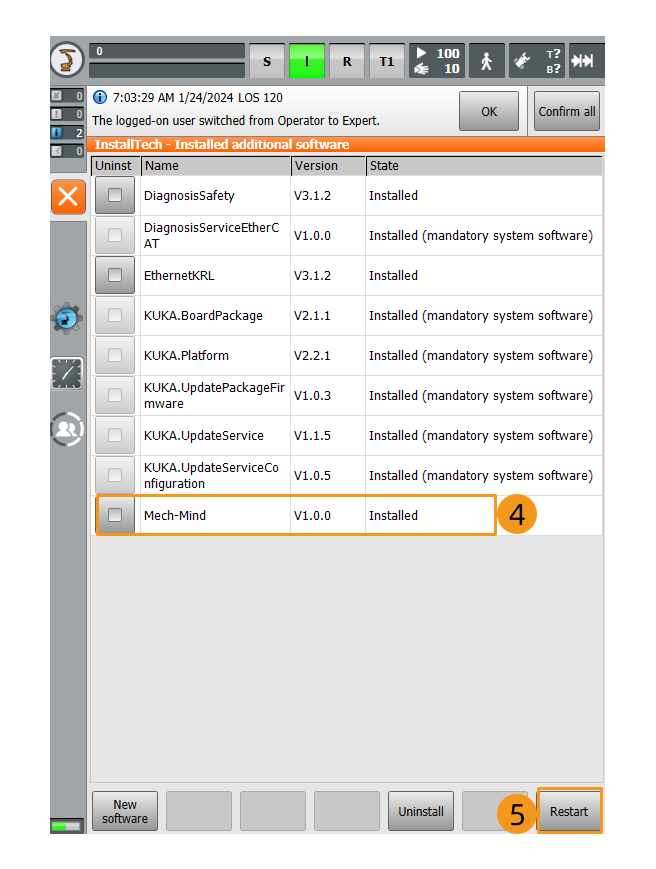Select the Mech-Mind name cell
The height and width of the screenshot is (869, 656).
point(215,515)
